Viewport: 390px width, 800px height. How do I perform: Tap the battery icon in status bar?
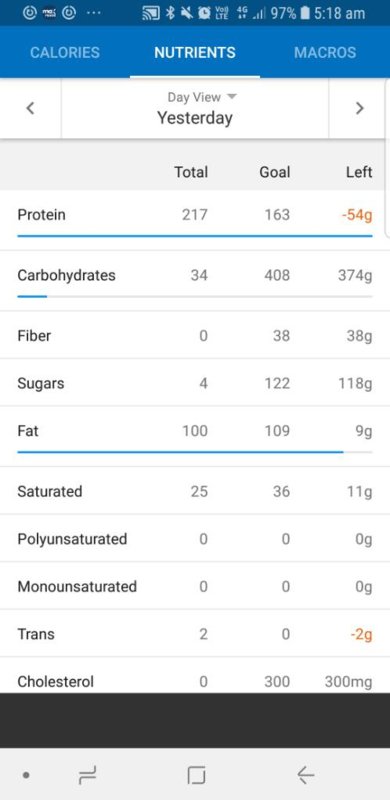305,13
